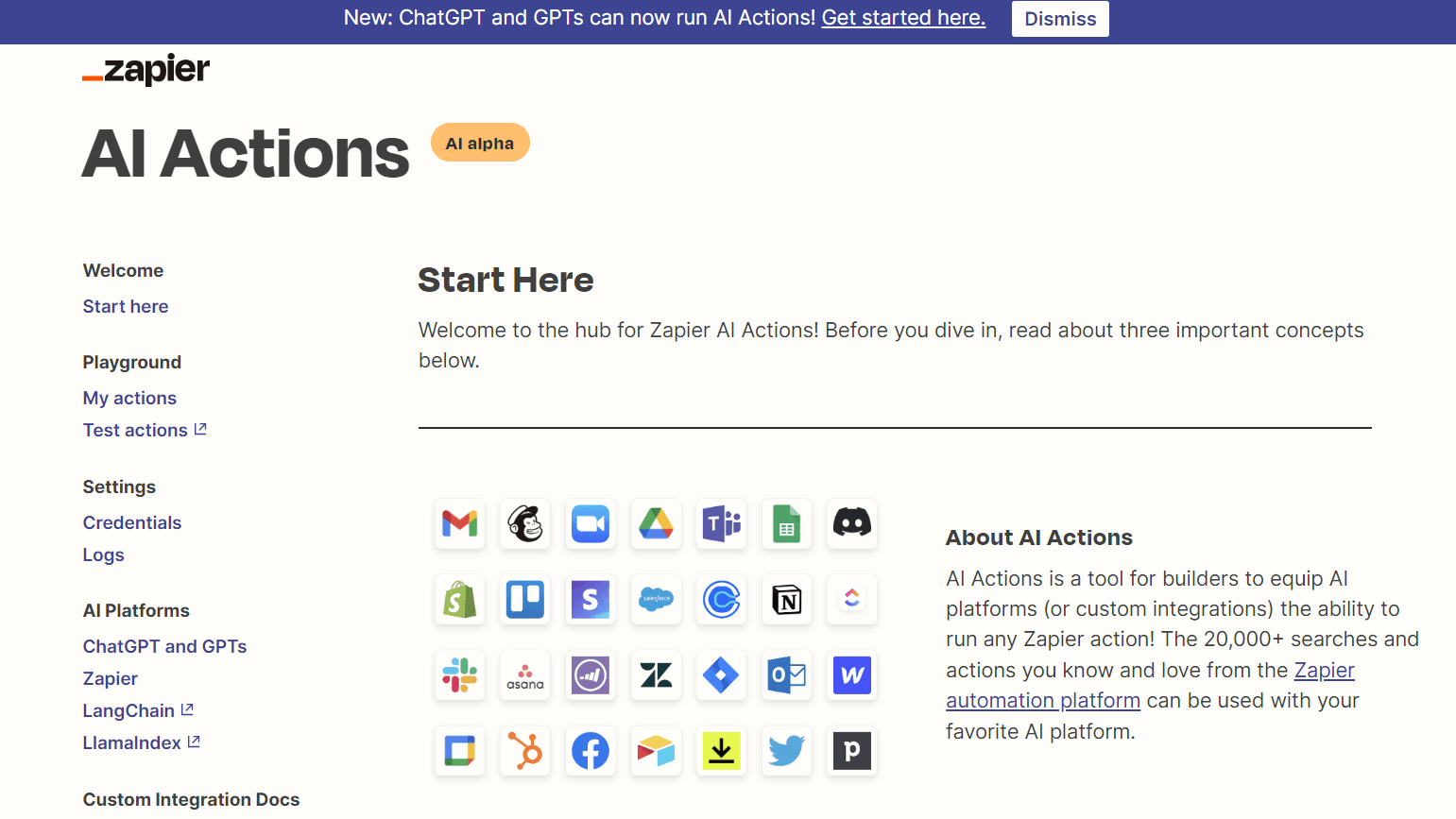
Task: Select the Slack icon
Action: point(460,675)
